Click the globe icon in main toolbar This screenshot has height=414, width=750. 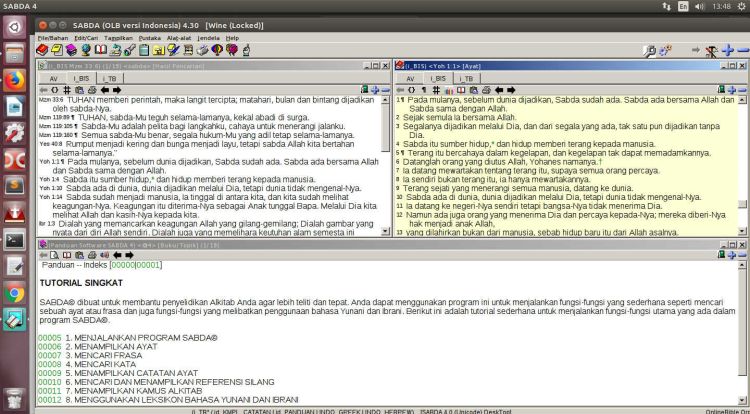pos(86,50)
